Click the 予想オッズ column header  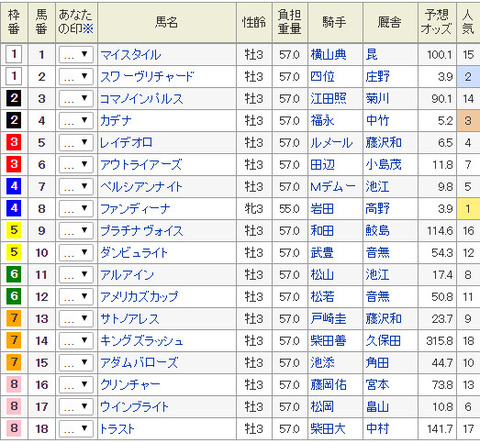tap(437, 22)
